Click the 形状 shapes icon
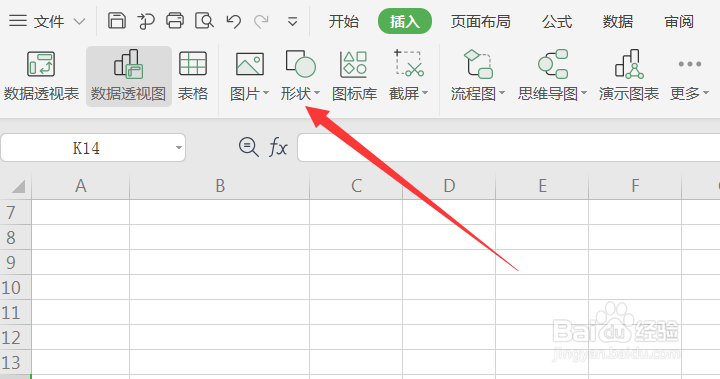The image size is (720, 379). [x=300, y=64]
